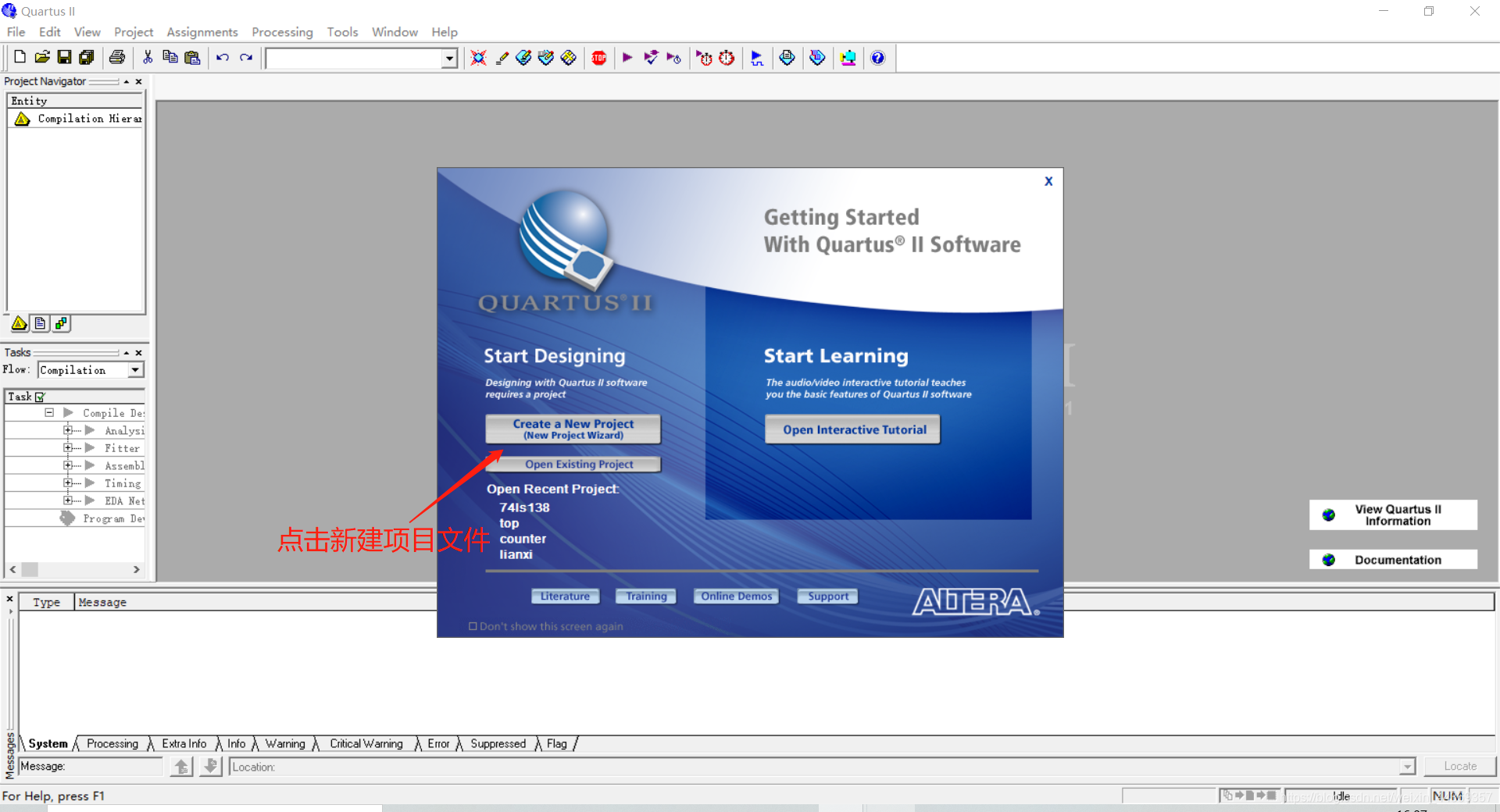Image resolution: width=1500 pixels, height=812 pixels.
Task: Expand the Assembler task node
Action: coord(68,465)
